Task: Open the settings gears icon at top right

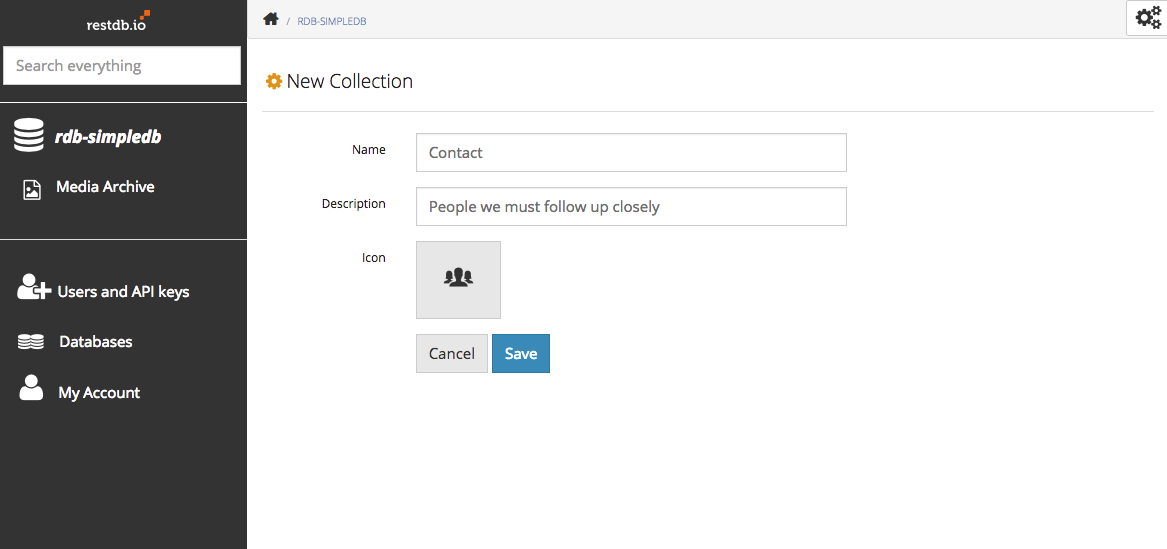Action: tap(1148, 18)
